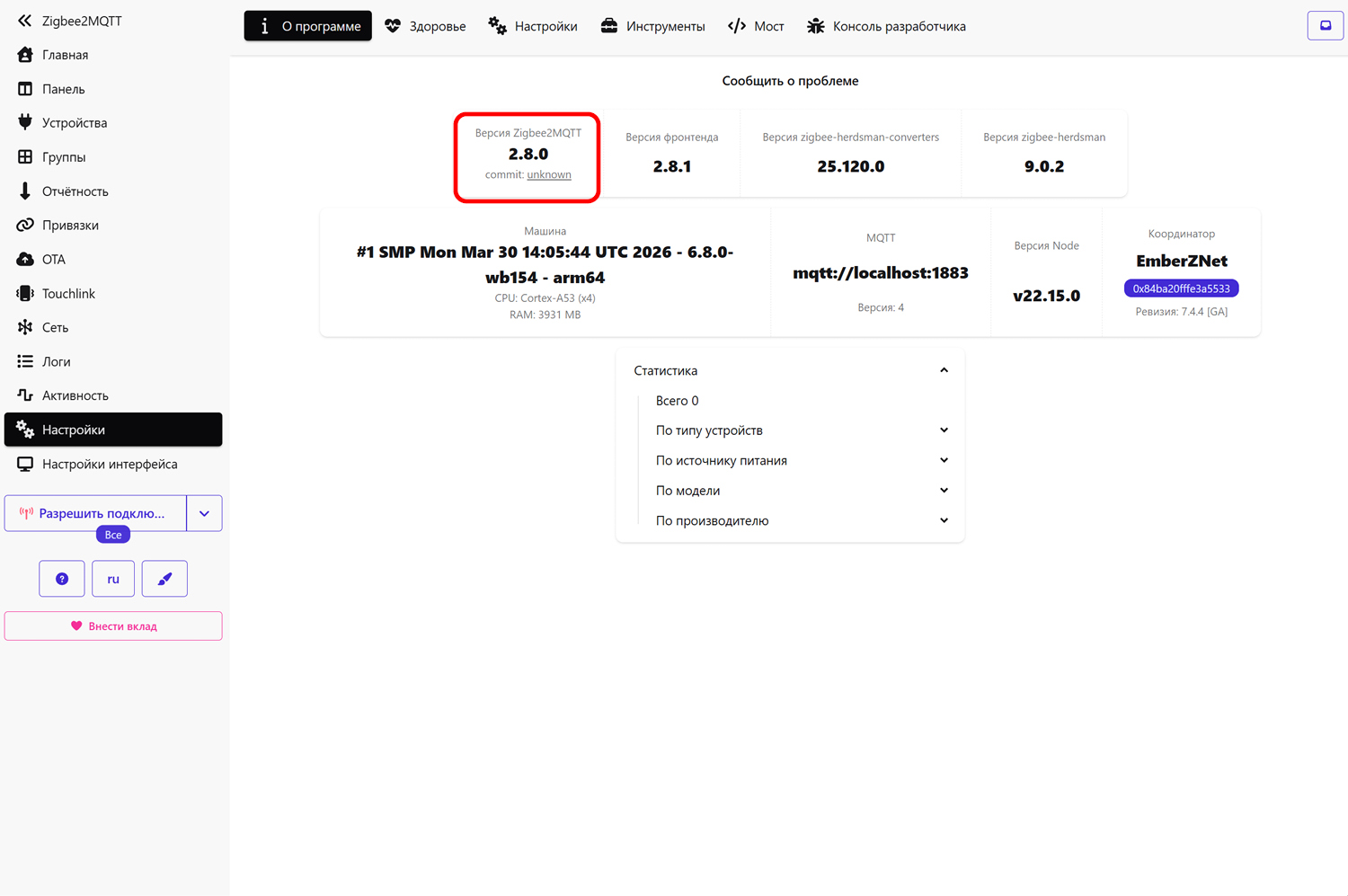Screen dimensions: 1348x896
Task: Click the question mark help button
Action: [62, 579]
